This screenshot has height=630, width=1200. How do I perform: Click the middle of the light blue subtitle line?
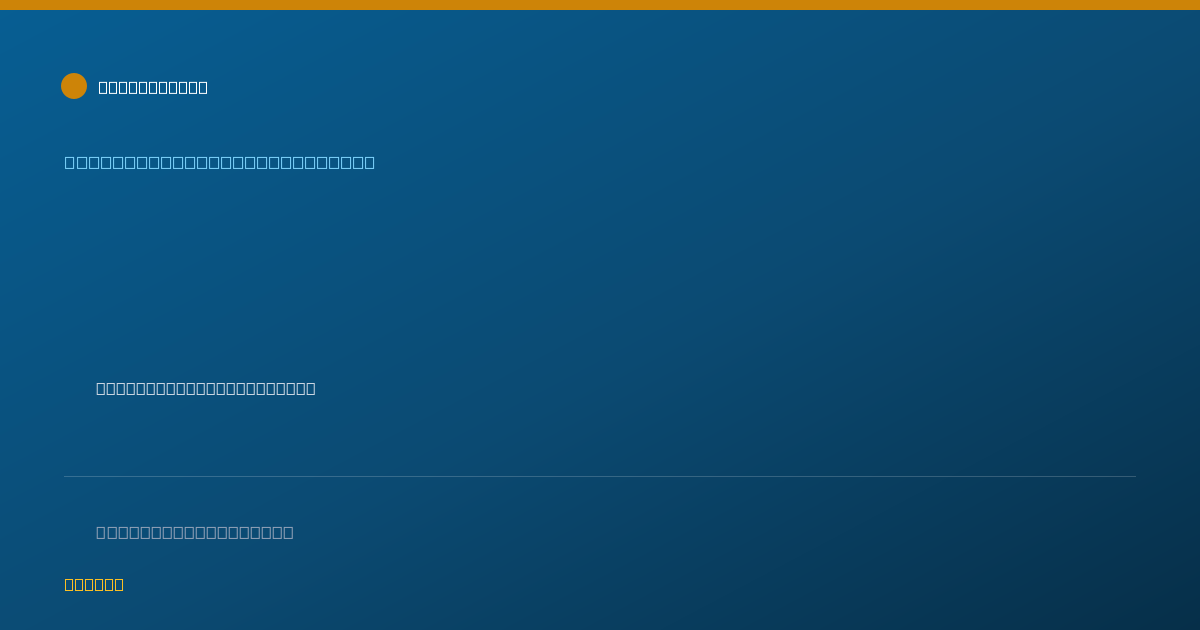tap(220, 162)
